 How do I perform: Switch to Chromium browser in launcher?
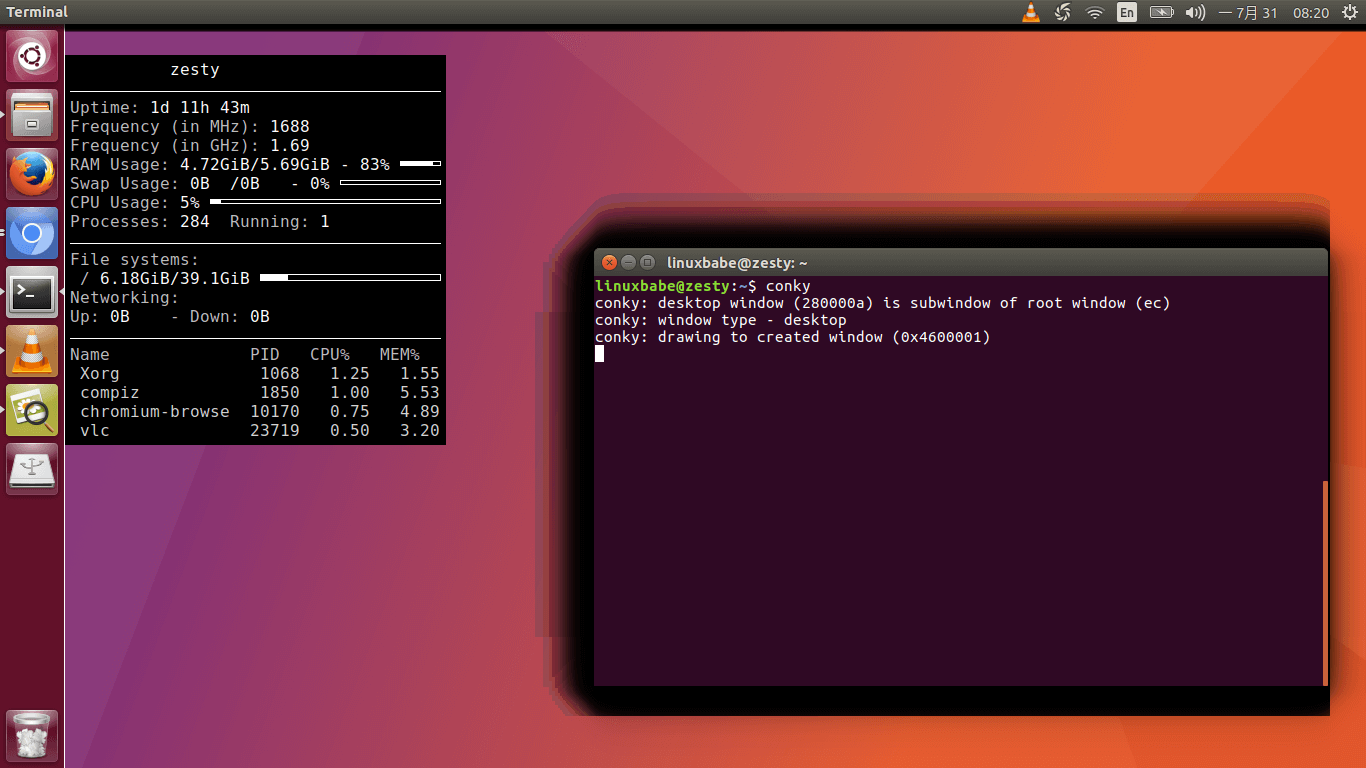click(32, 234)
